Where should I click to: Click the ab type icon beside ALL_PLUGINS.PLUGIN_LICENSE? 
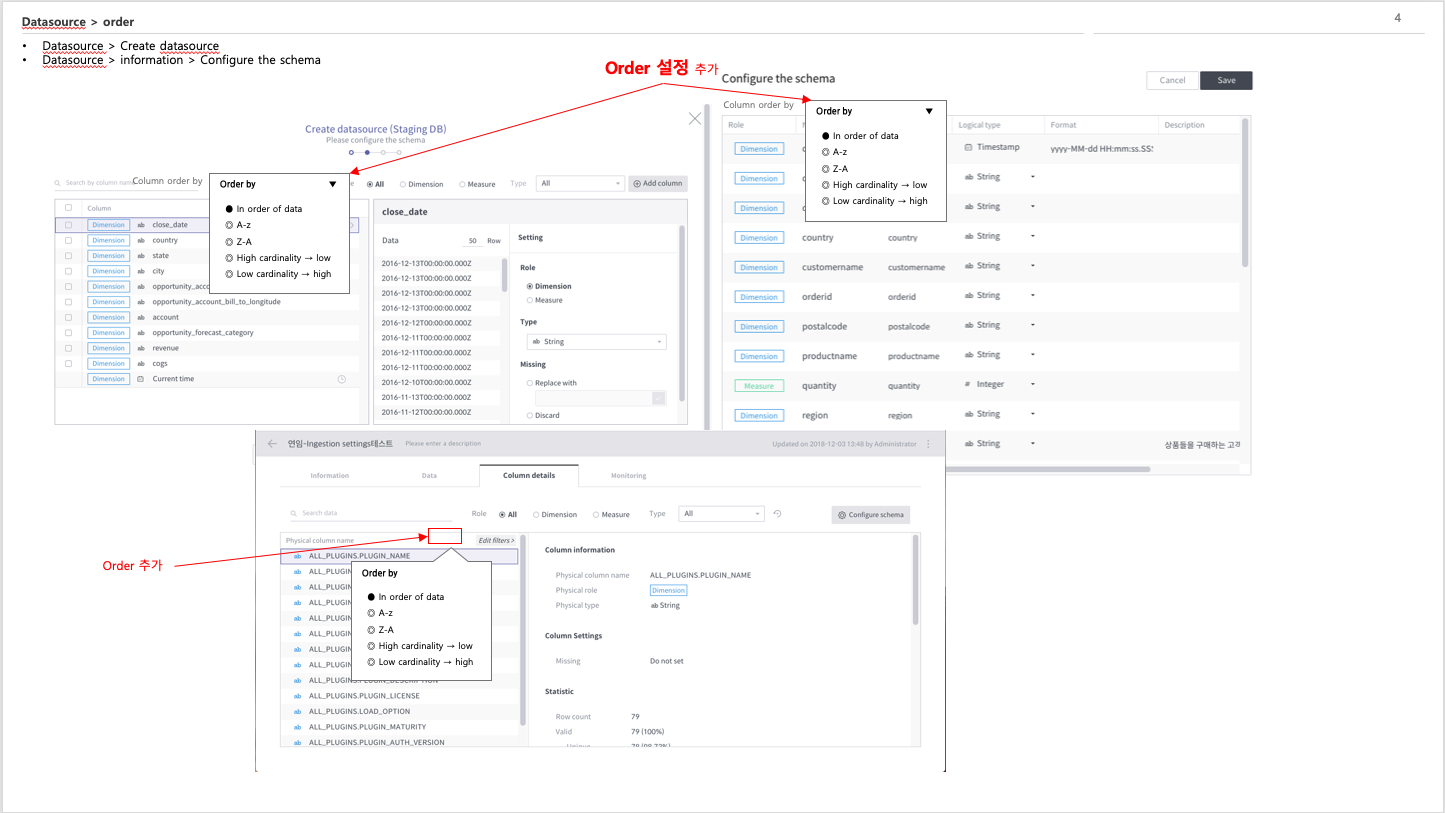(298, 696)
